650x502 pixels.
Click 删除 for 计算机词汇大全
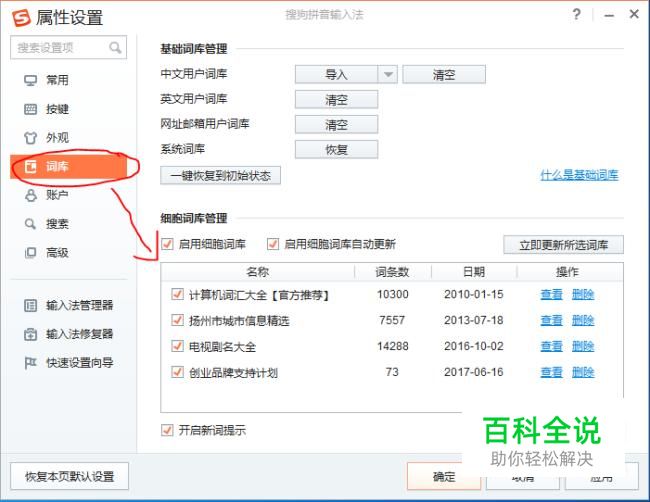[x=583, y=295]
